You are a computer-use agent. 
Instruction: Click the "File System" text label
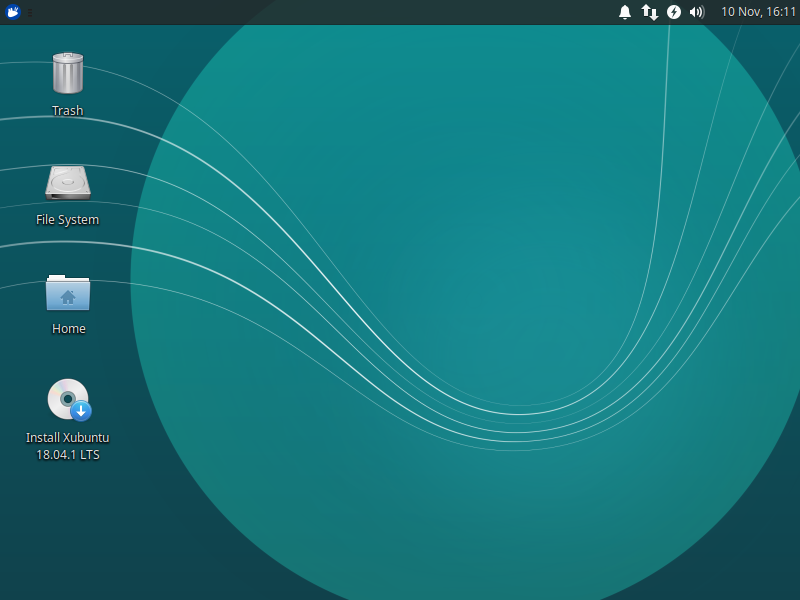[68, 220]
